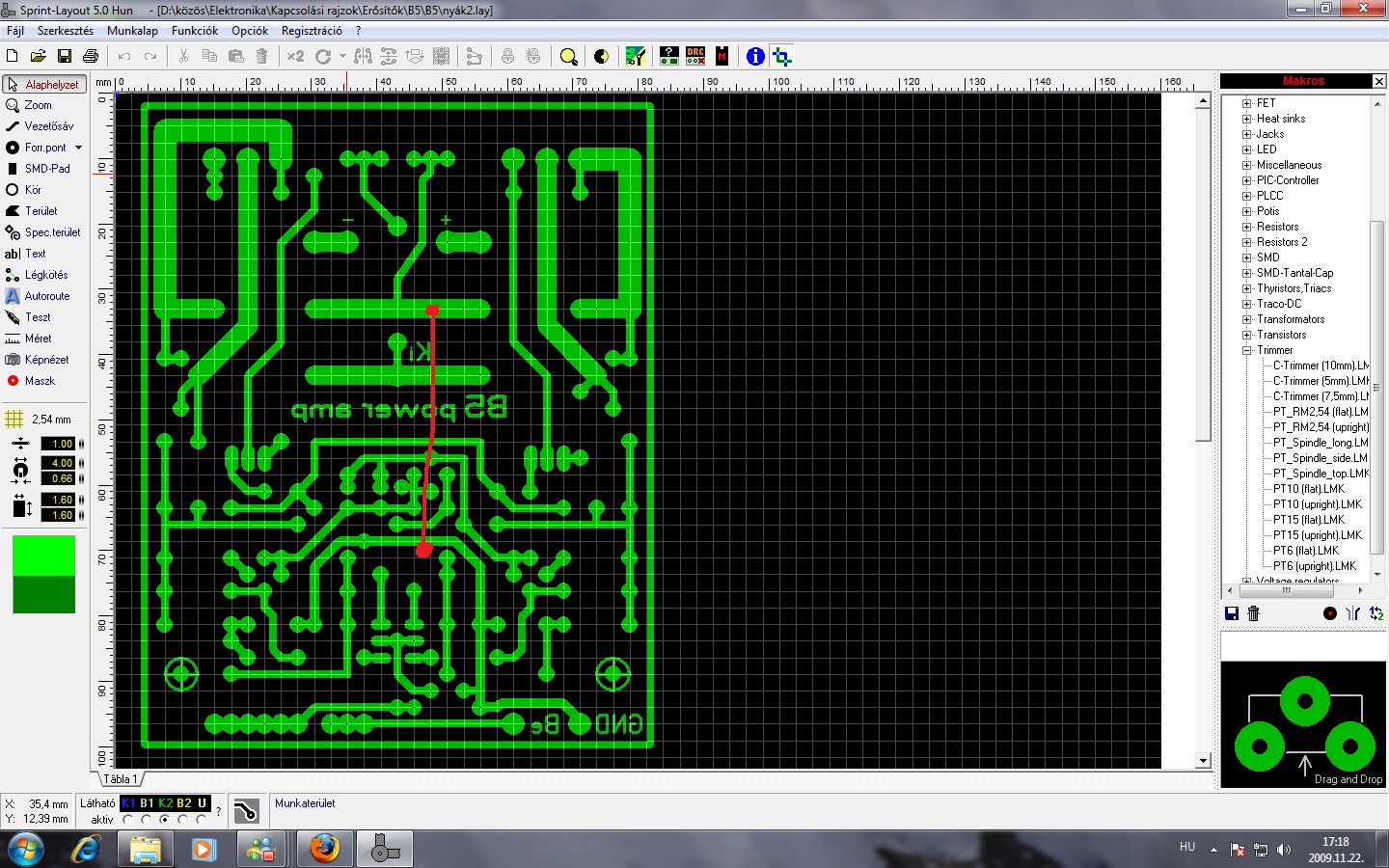1389x868 pixels.
Task: Open Firefox from the taskbar
Action: point(324,849)
